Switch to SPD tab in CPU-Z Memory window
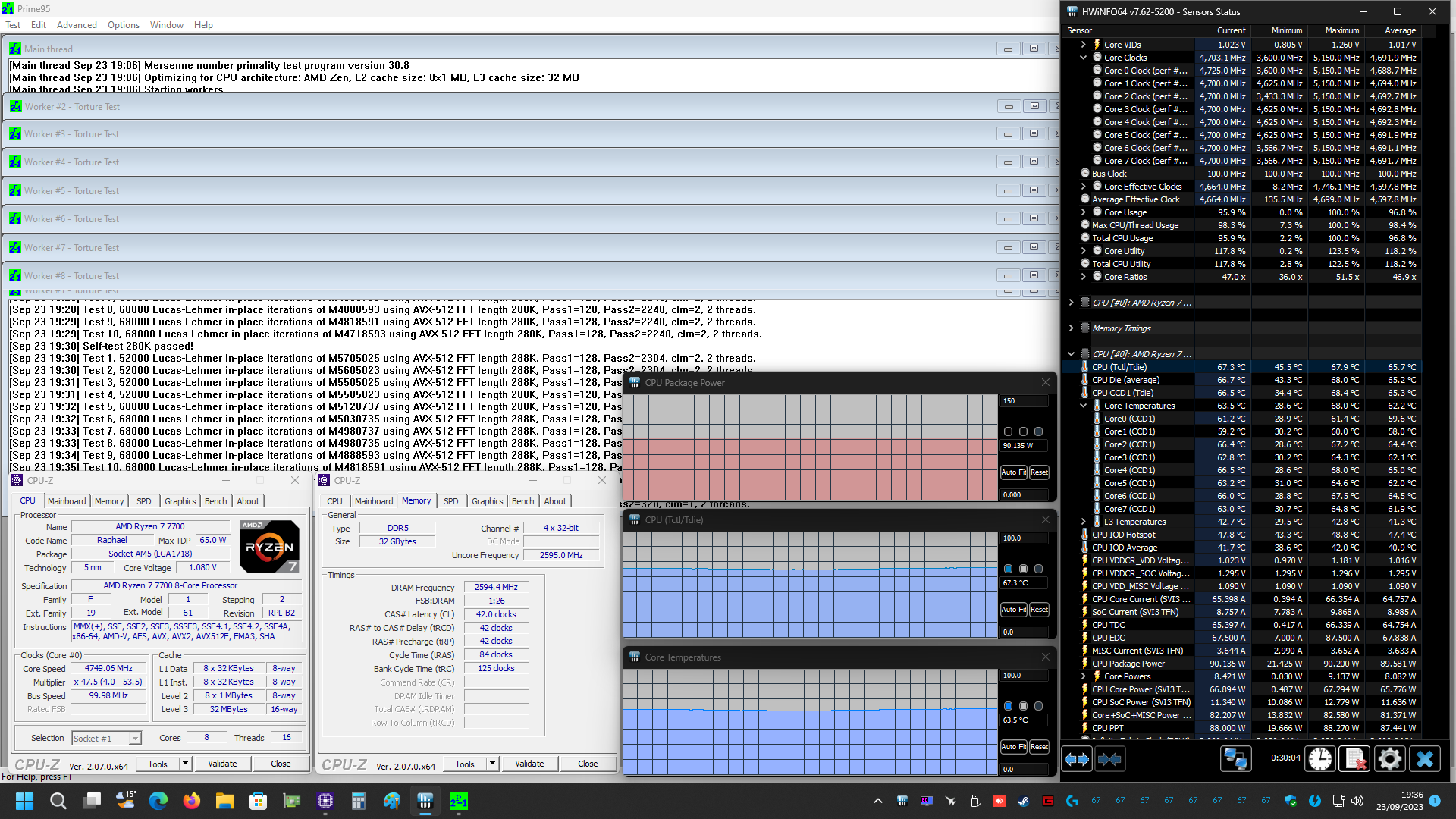The height and width of the screenshot is (819, 1456). pos(450,501)
